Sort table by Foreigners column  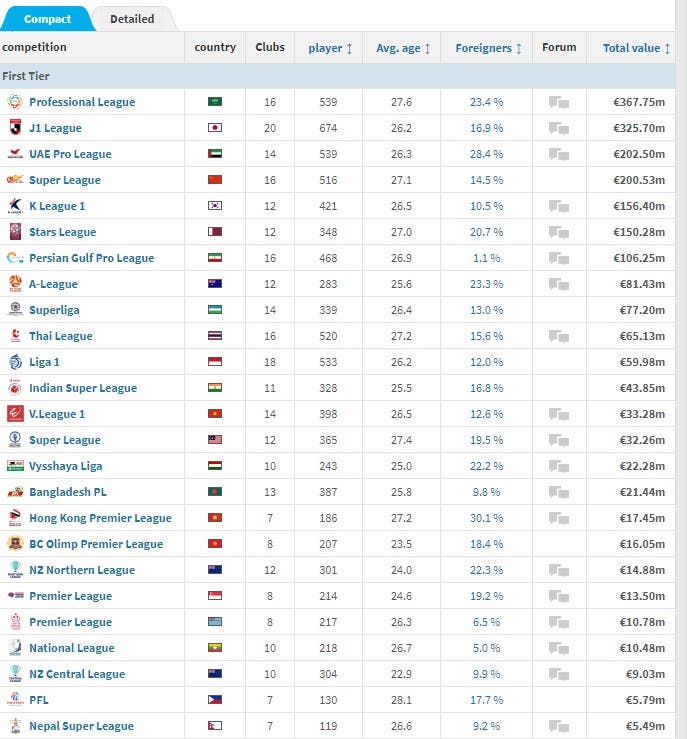[x=488, y=48]
